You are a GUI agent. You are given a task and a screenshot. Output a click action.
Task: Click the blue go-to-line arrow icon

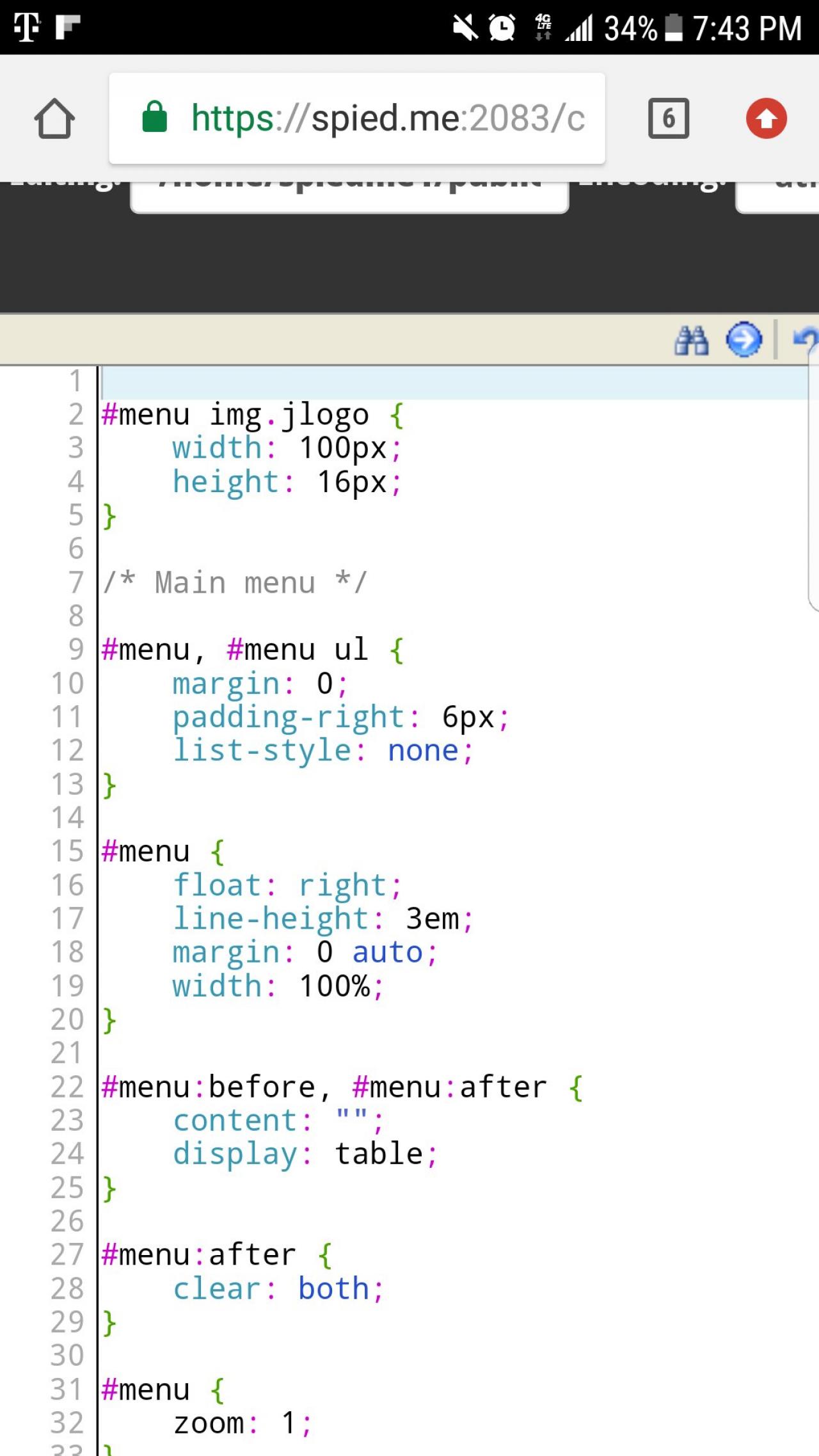pos(743,340)
